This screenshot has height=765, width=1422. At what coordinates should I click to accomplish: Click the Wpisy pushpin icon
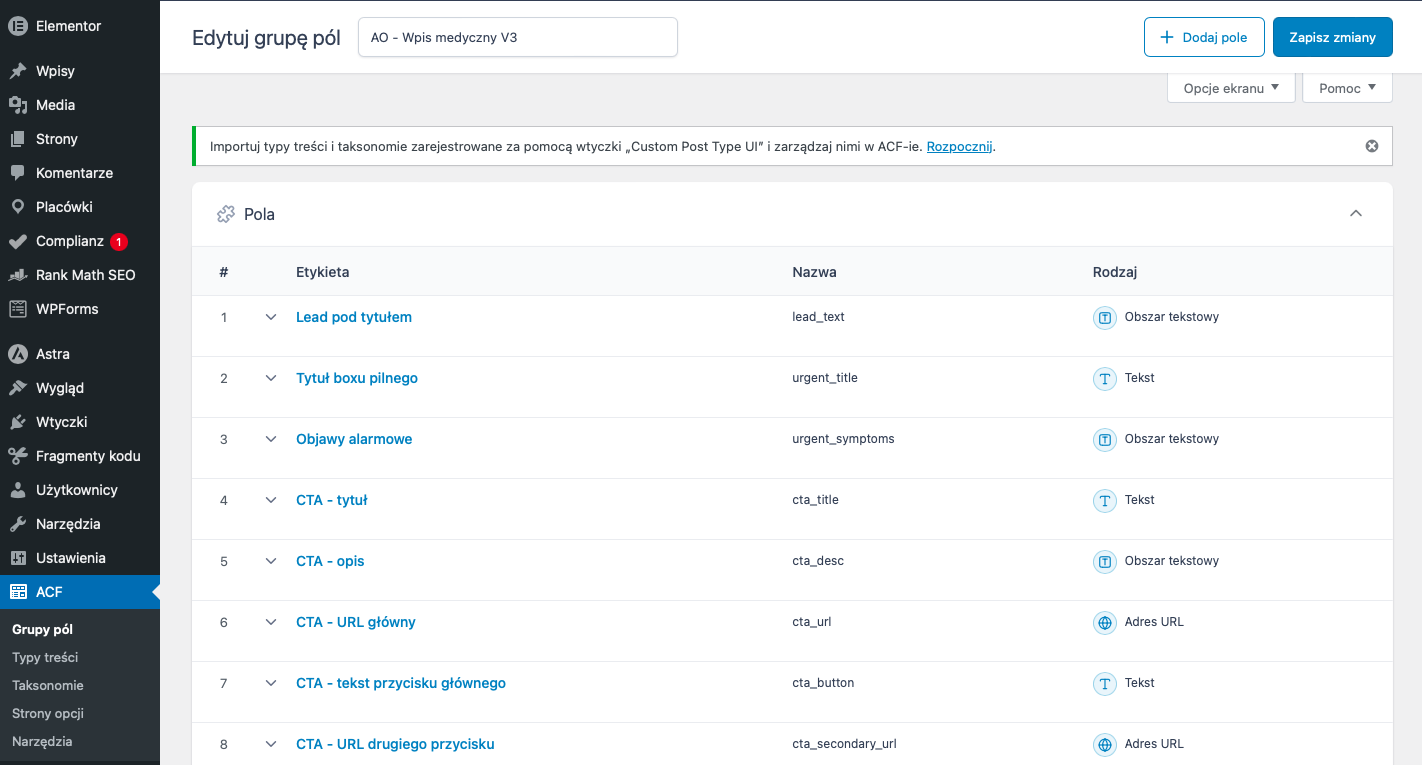click(17, 71)
